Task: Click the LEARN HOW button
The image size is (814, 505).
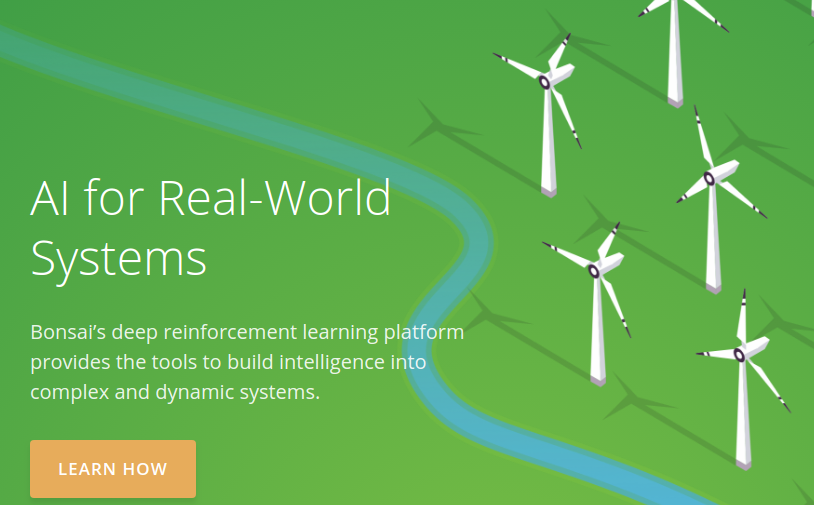Action: coord(113,469)
